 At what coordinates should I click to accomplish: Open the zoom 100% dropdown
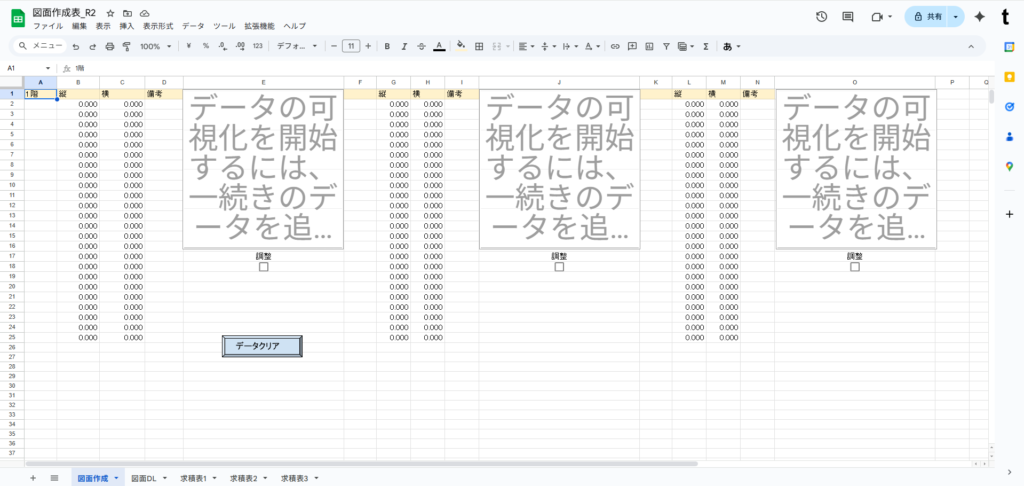[x=155, y=46]
